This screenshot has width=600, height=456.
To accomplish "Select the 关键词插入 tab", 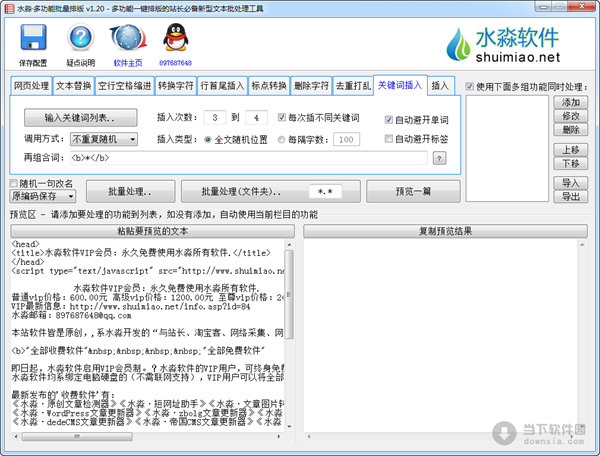I will coord(400,85).
